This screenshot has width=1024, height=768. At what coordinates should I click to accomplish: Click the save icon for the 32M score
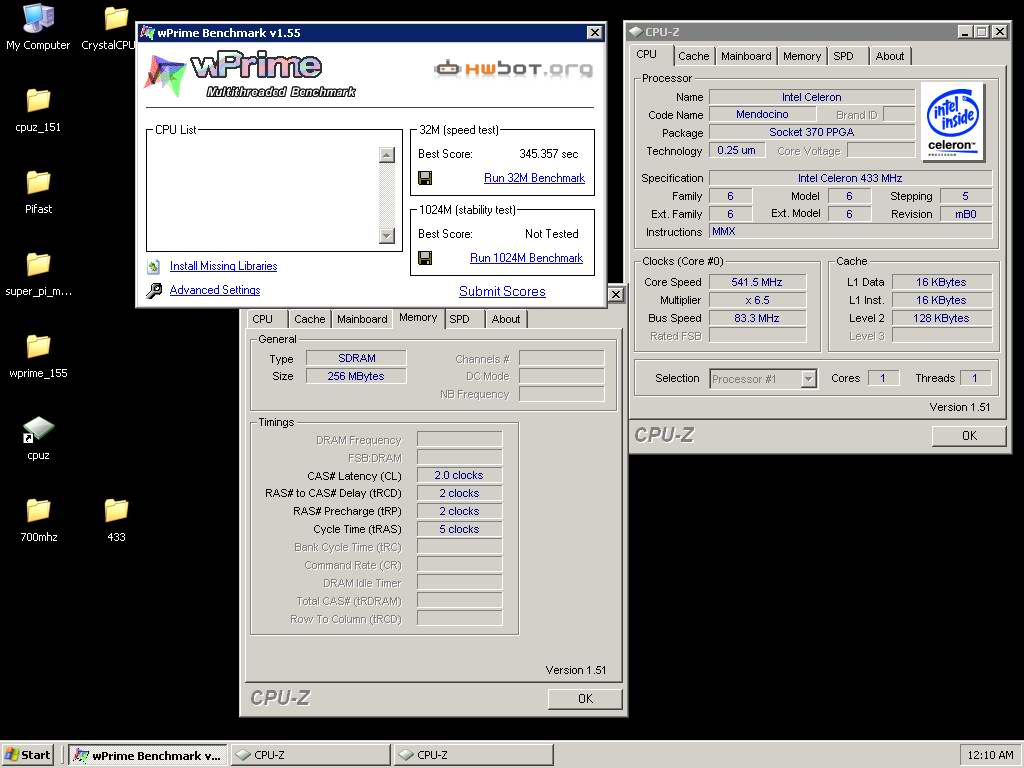tap(425, 178)
